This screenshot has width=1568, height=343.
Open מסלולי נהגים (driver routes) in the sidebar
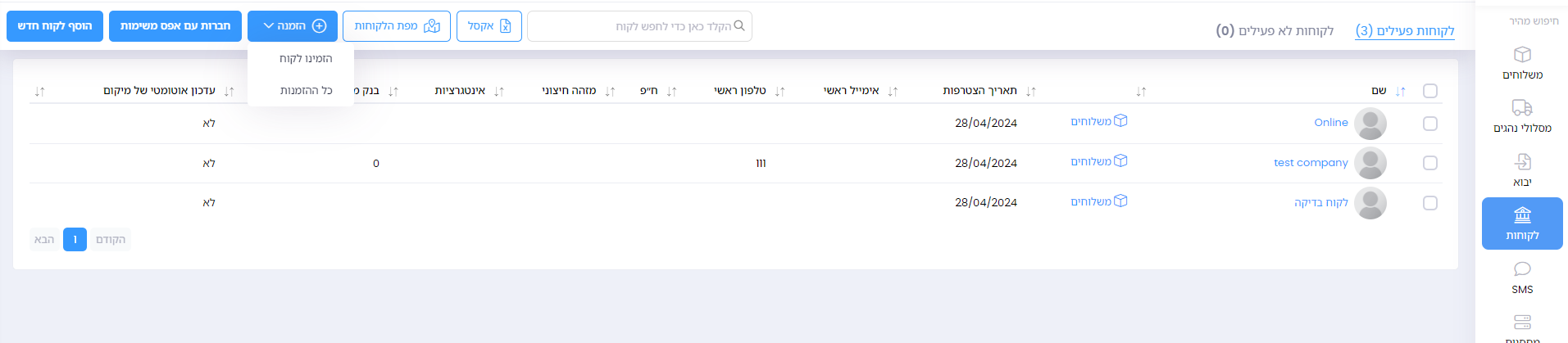(1522, 116)
